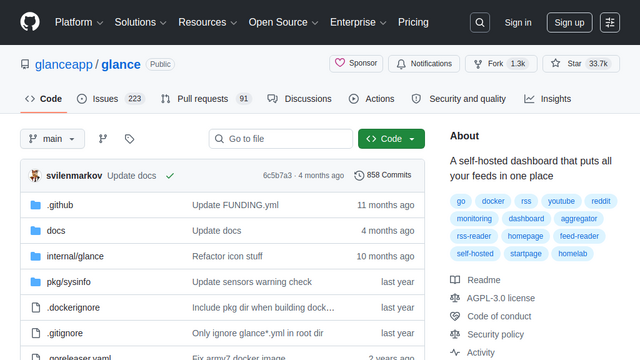Image resolution: width=640 pixels, height=360 pixels.
Task: Click the Readme book icon
Action: click(x=455, y=280)
